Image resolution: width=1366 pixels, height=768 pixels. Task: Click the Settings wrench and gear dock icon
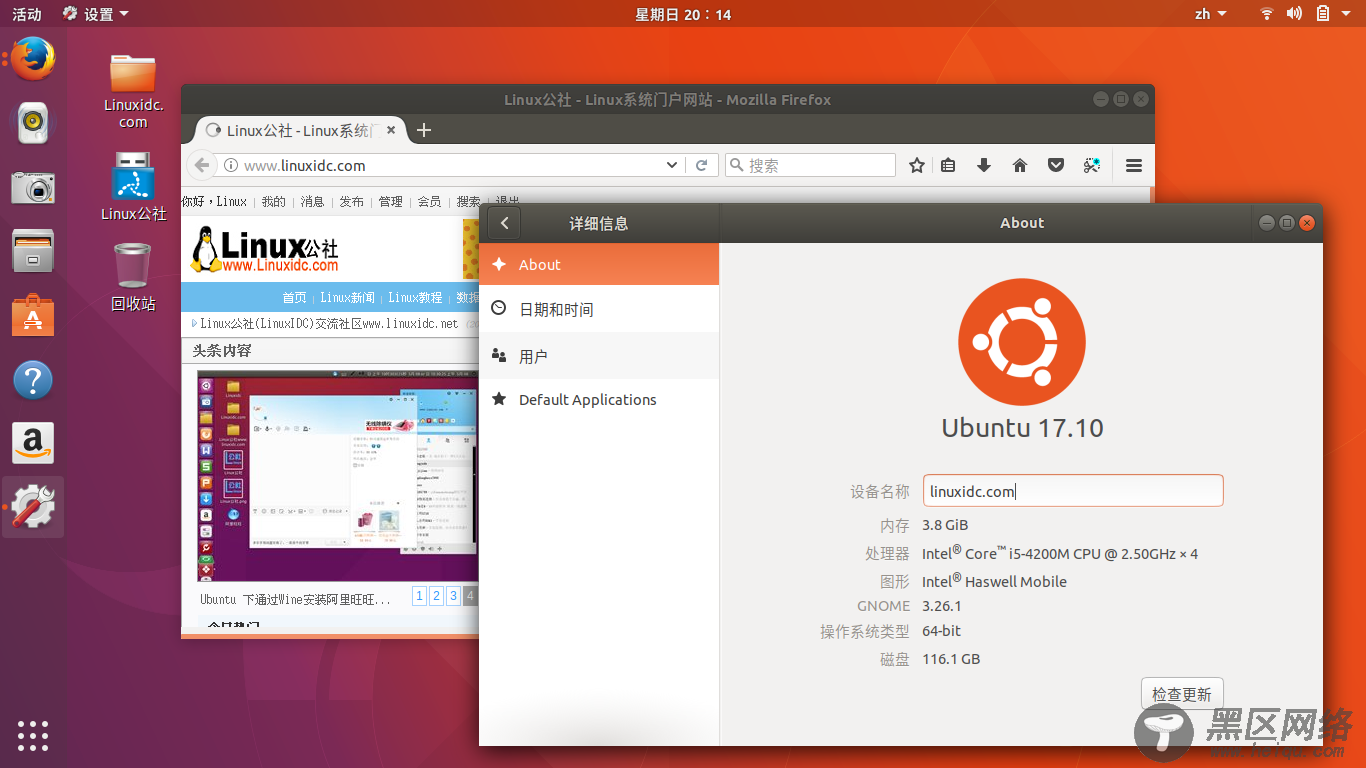click(33, 507)
